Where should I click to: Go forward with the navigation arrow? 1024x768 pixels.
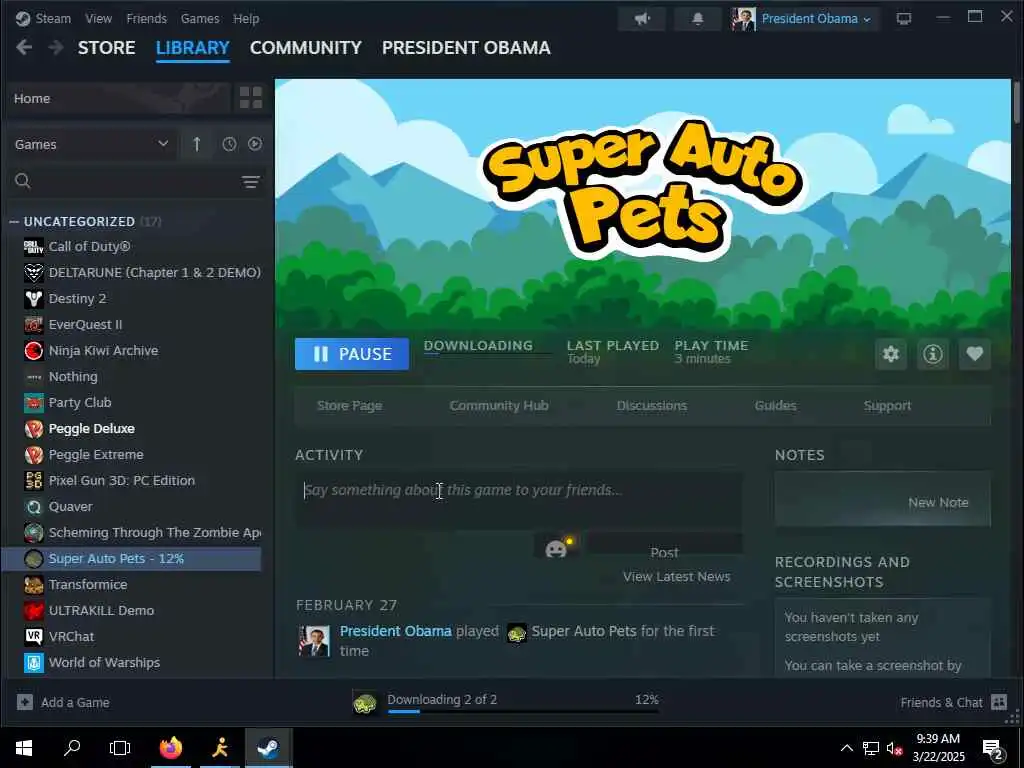[56, 48]
